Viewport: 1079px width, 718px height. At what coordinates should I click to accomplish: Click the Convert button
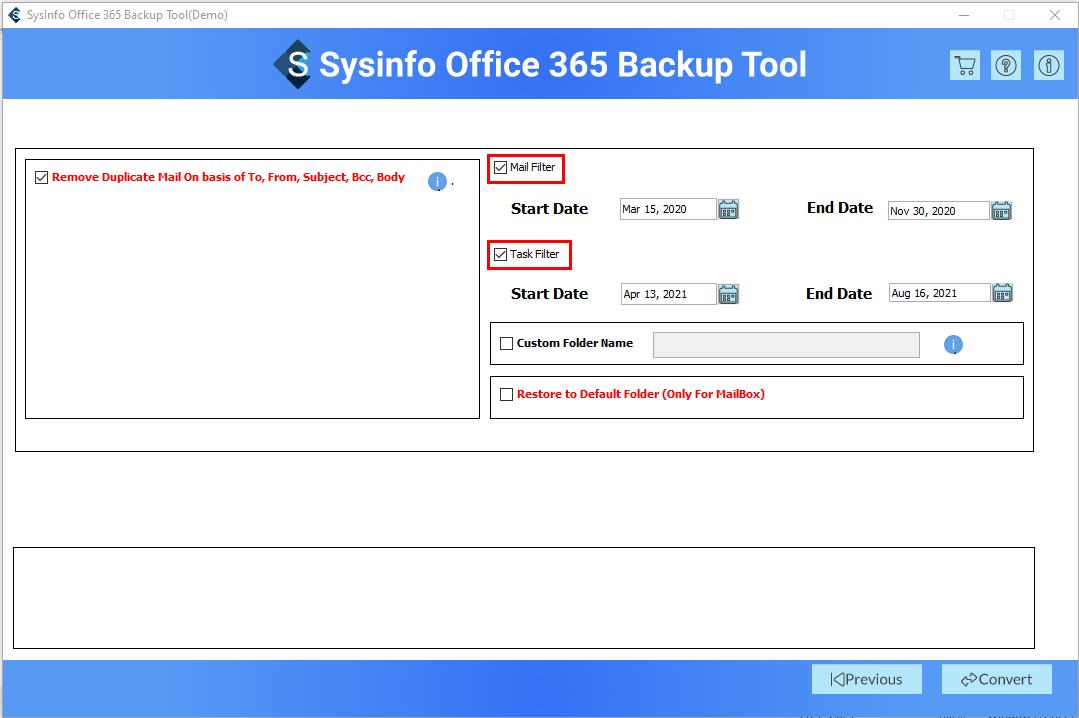click(996, 679)
